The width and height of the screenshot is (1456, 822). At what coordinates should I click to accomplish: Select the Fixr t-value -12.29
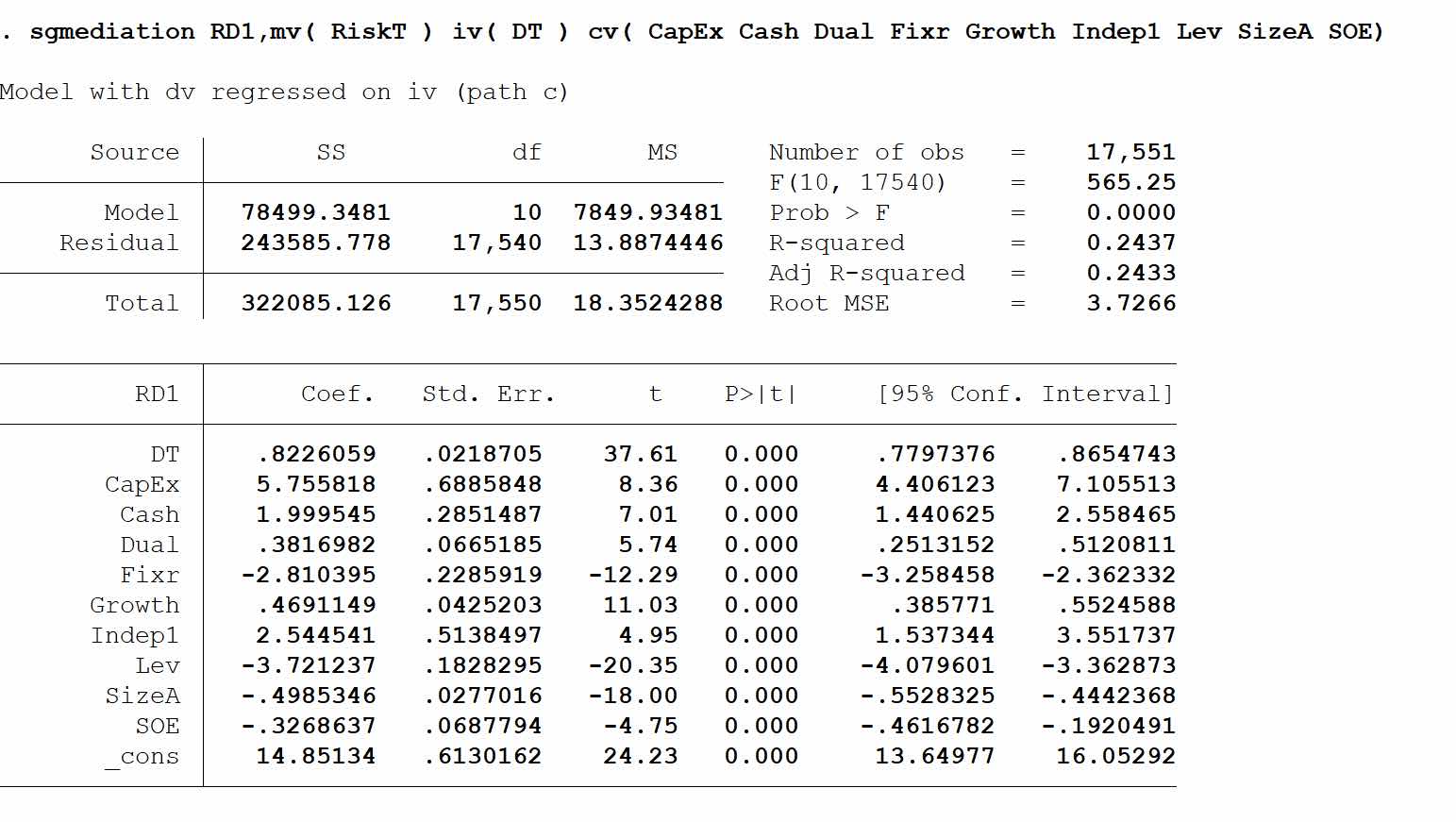pos(633,576)
